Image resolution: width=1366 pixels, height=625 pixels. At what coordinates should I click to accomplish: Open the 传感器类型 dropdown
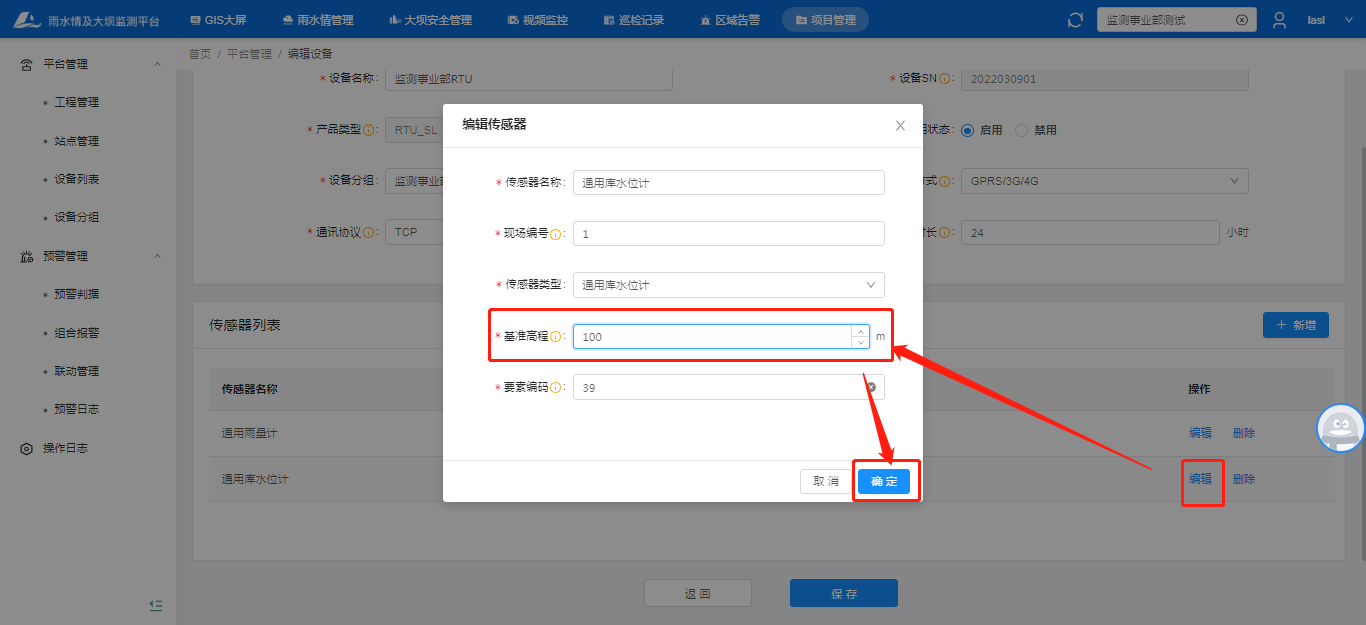(728, 285)
